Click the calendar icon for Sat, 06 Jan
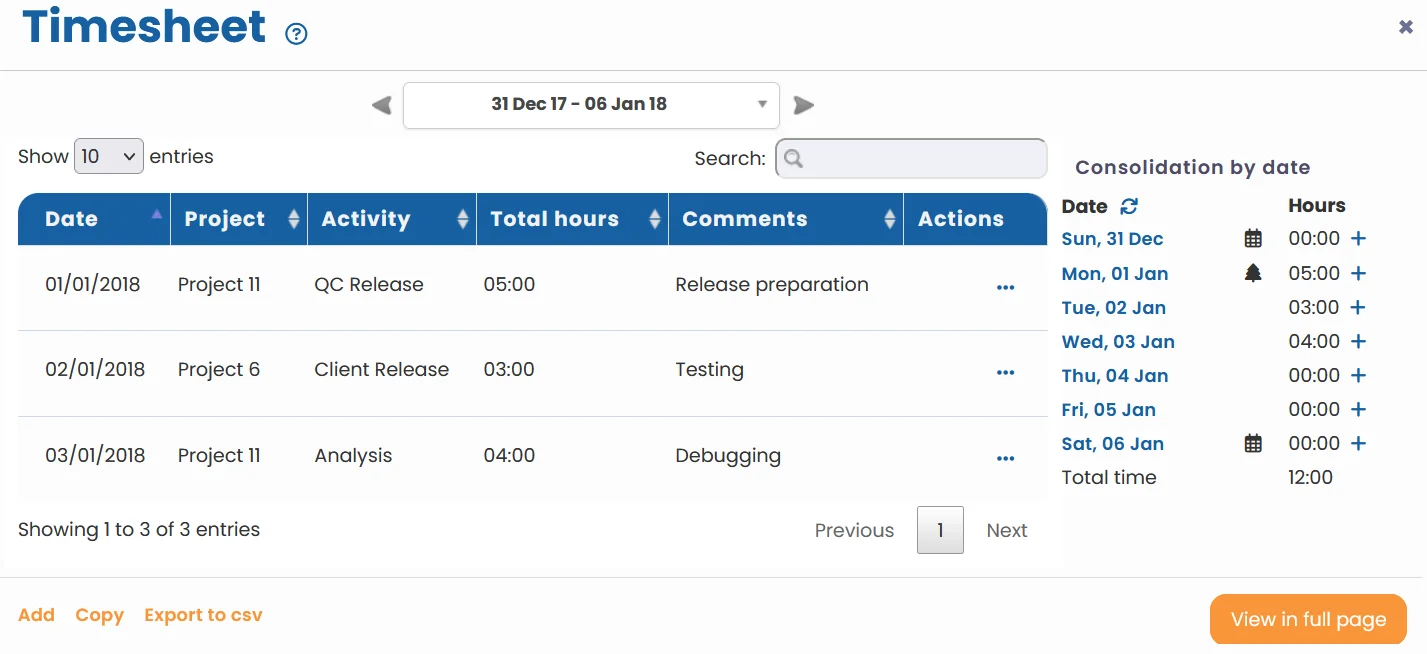 pyautogui.click(x=1253, y=443)
